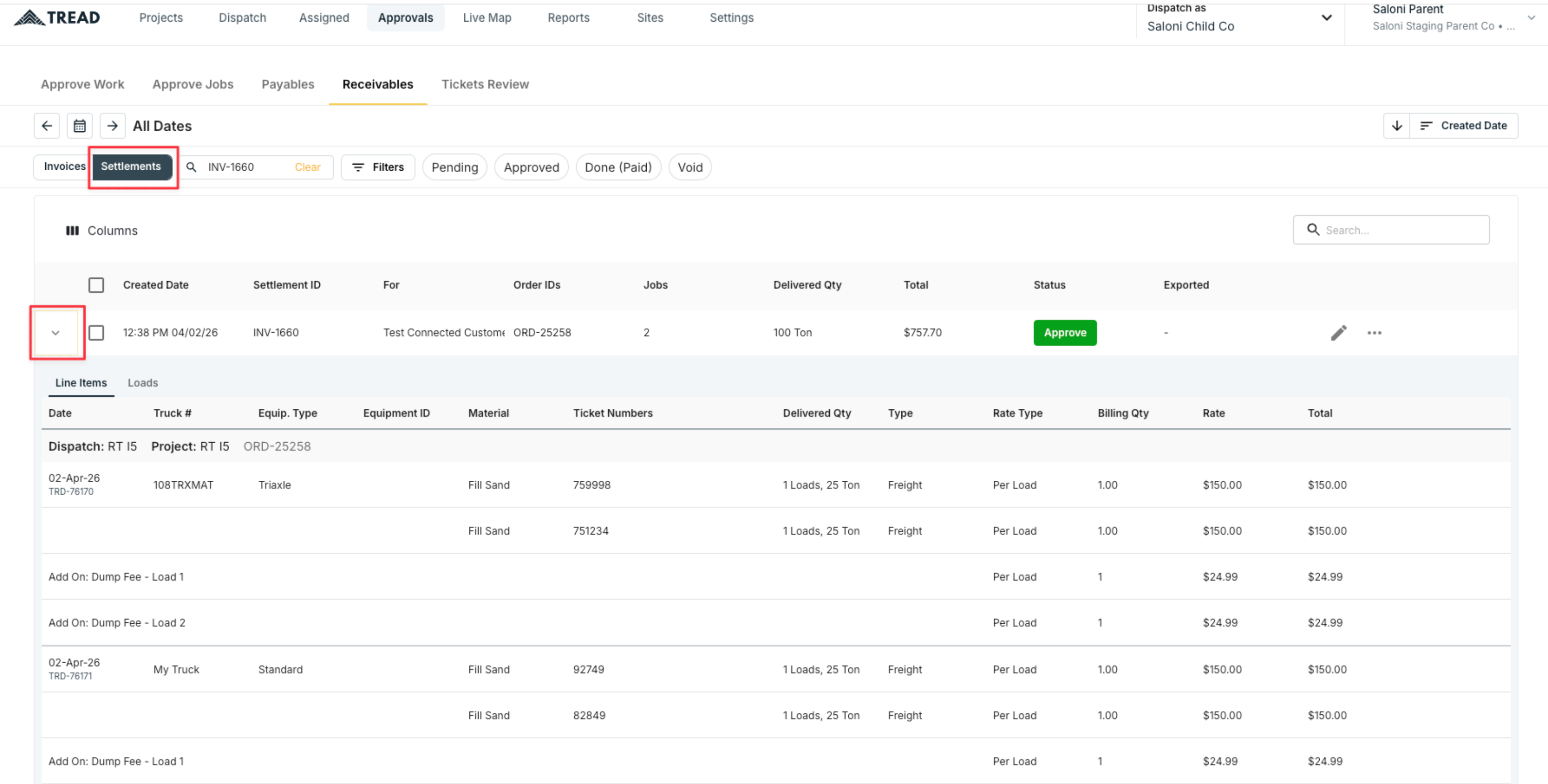
Task: Click the TRD-76170 job reference
Action: [71, 492]
